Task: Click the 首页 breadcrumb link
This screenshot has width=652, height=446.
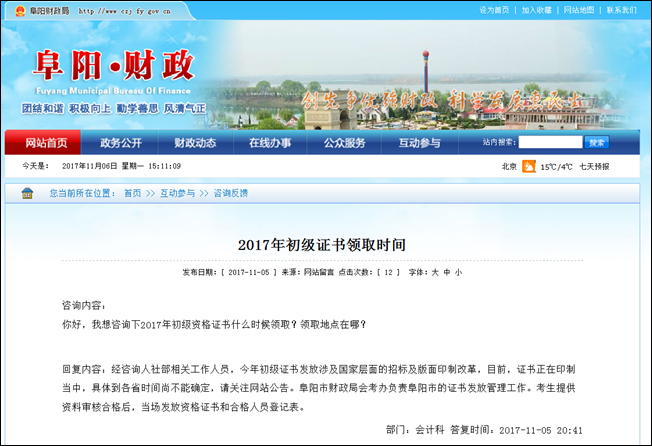Action: click(133, 193)
